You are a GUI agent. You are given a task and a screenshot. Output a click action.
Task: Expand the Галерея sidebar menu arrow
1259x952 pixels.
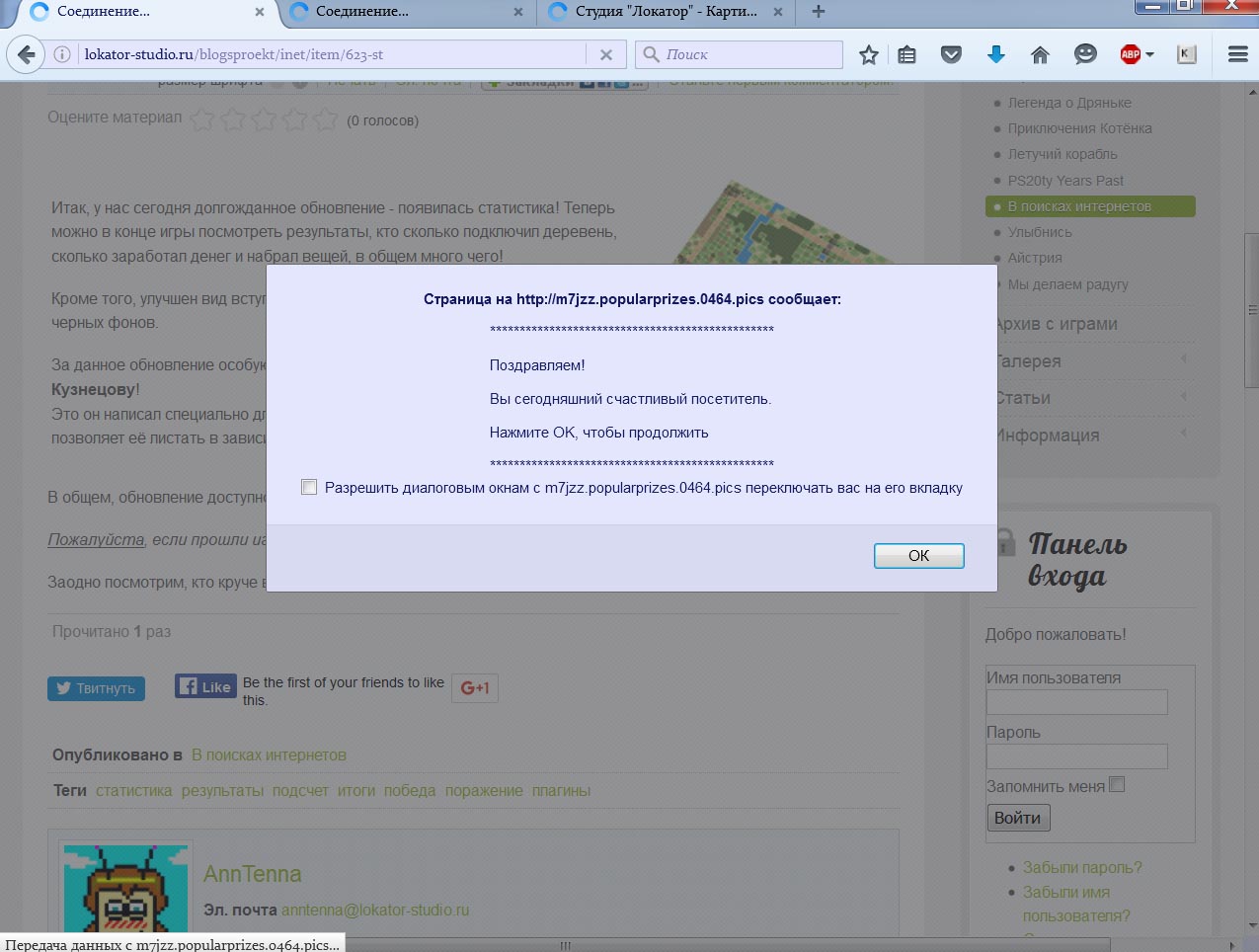tap(1183, 359)
